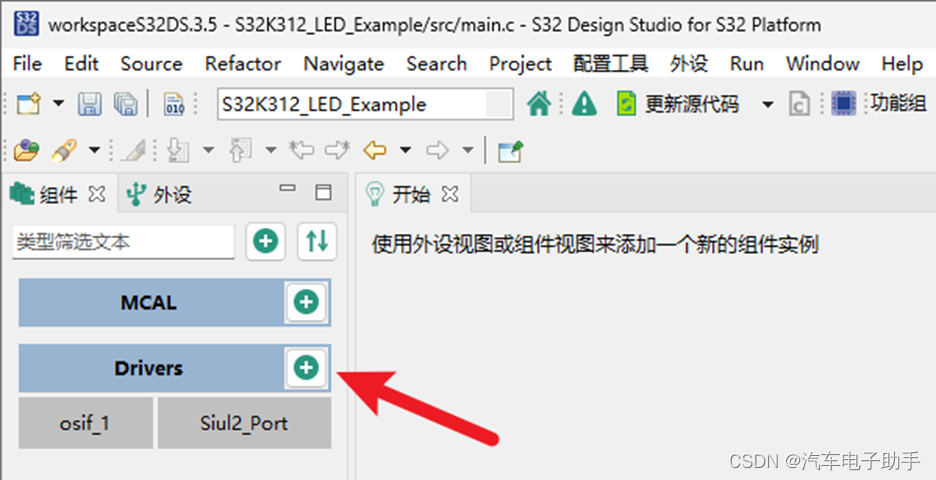This screenshot has height=480, width=936.
Task: Click the New wizard toolbar icon
Action: click(28, 104)
